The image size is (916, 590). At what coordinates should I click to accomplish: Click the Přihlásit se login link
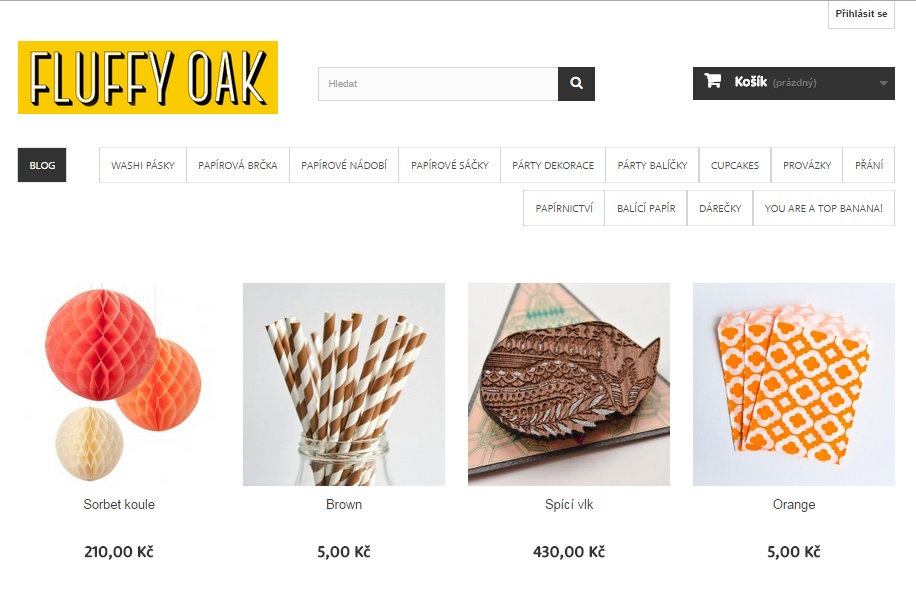pos(861,13)
